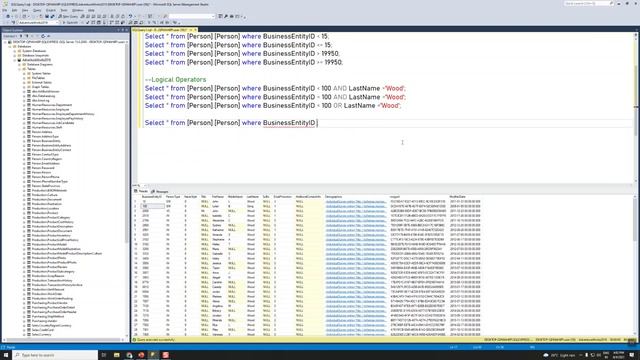640x360 pixels.
Task: Open the available databases dropdown
Action: click(38, 23)
